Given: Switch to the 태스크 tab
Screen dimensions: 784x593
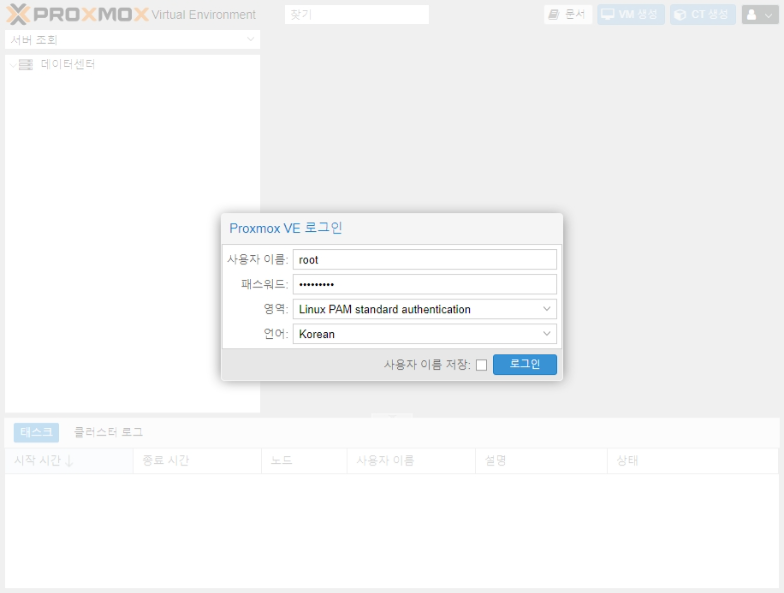Looking at the screenshot, I should (x=36, y=432).
